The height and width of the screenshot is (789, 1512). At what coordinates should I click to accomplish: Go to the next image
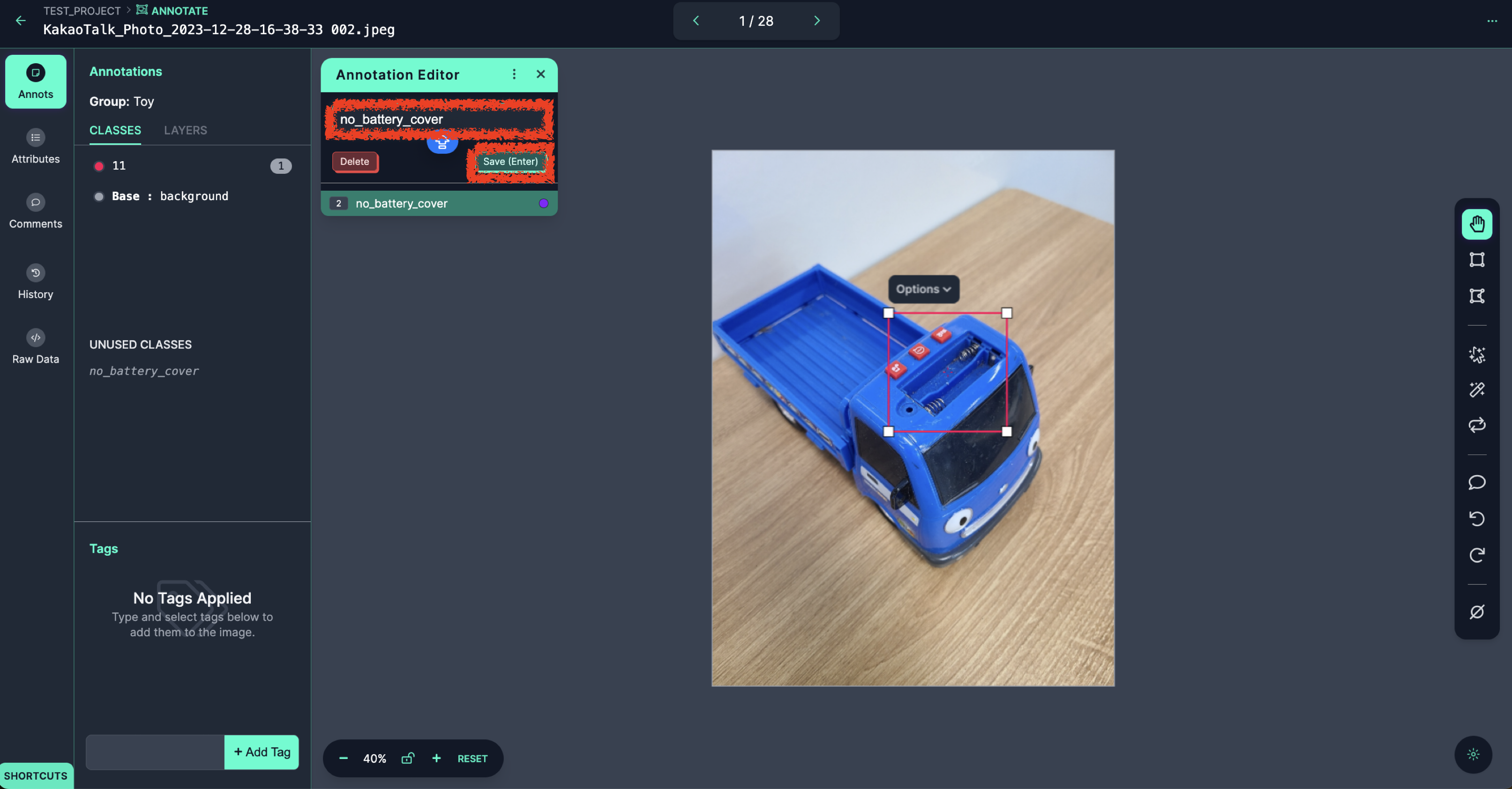tap(816, 21)
